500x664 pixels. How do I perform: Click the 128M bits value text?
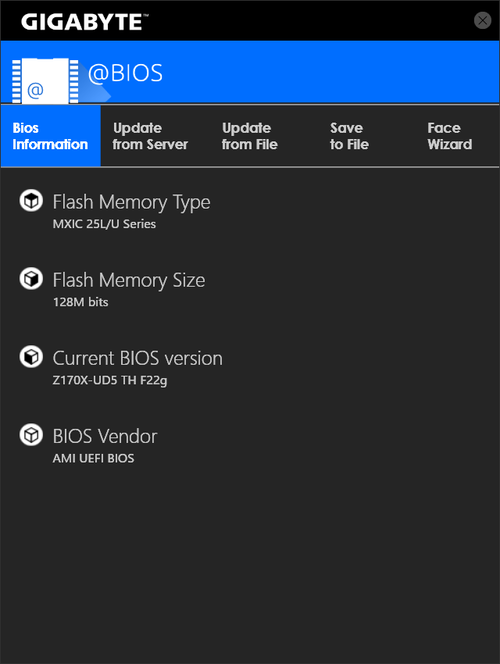(80, 302)
